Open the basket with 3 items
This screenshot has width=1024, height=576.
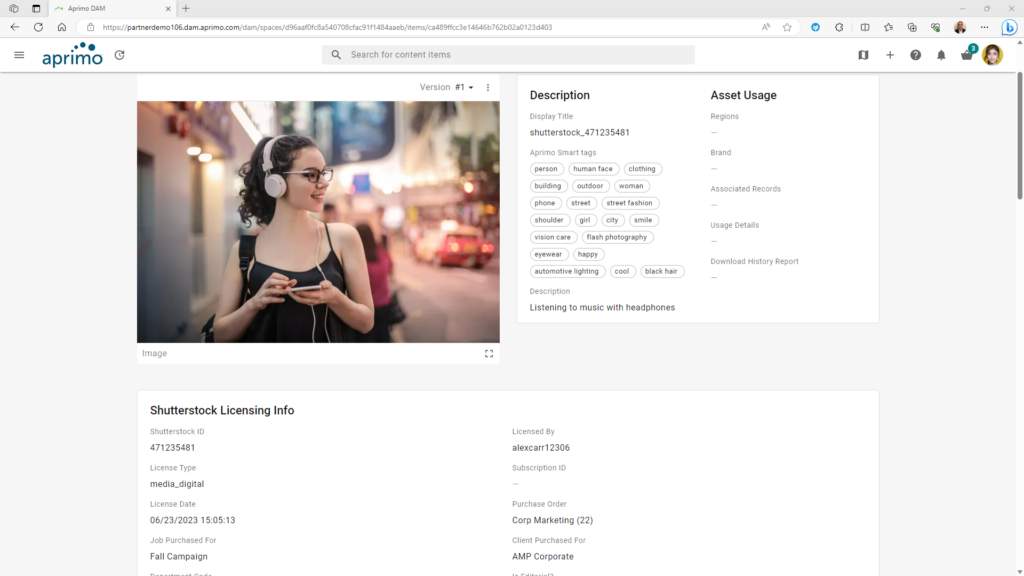[966, 55]
